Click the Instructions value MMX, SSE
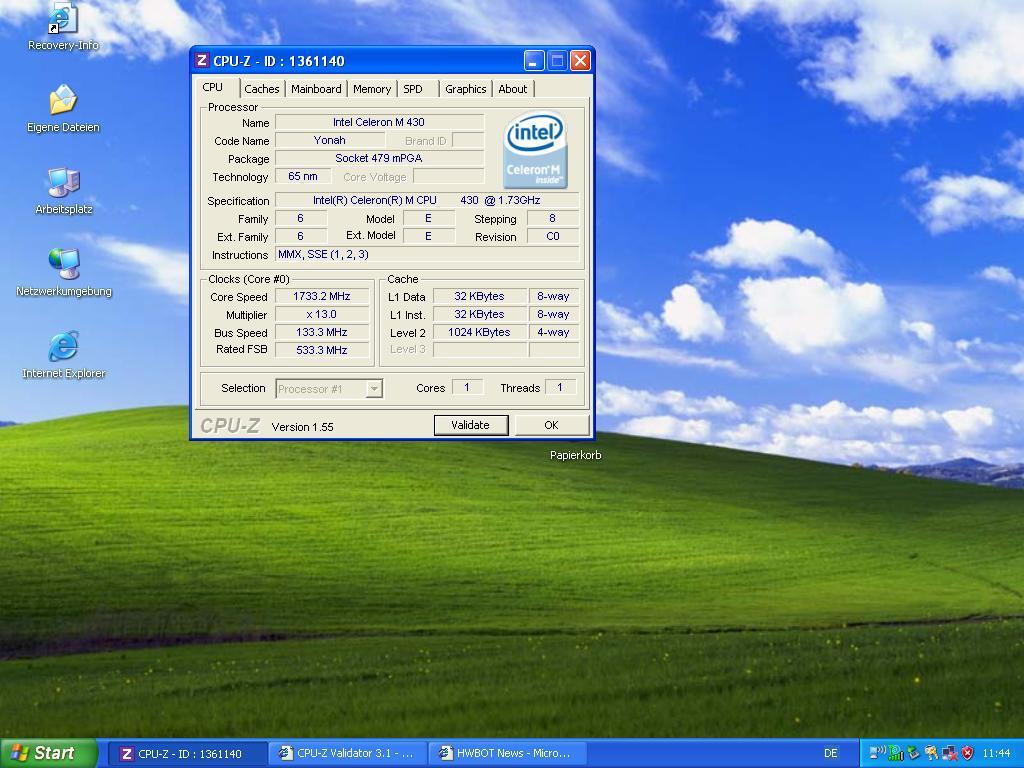This screenshot has width=1024, height=768. [x=426, y=255]
